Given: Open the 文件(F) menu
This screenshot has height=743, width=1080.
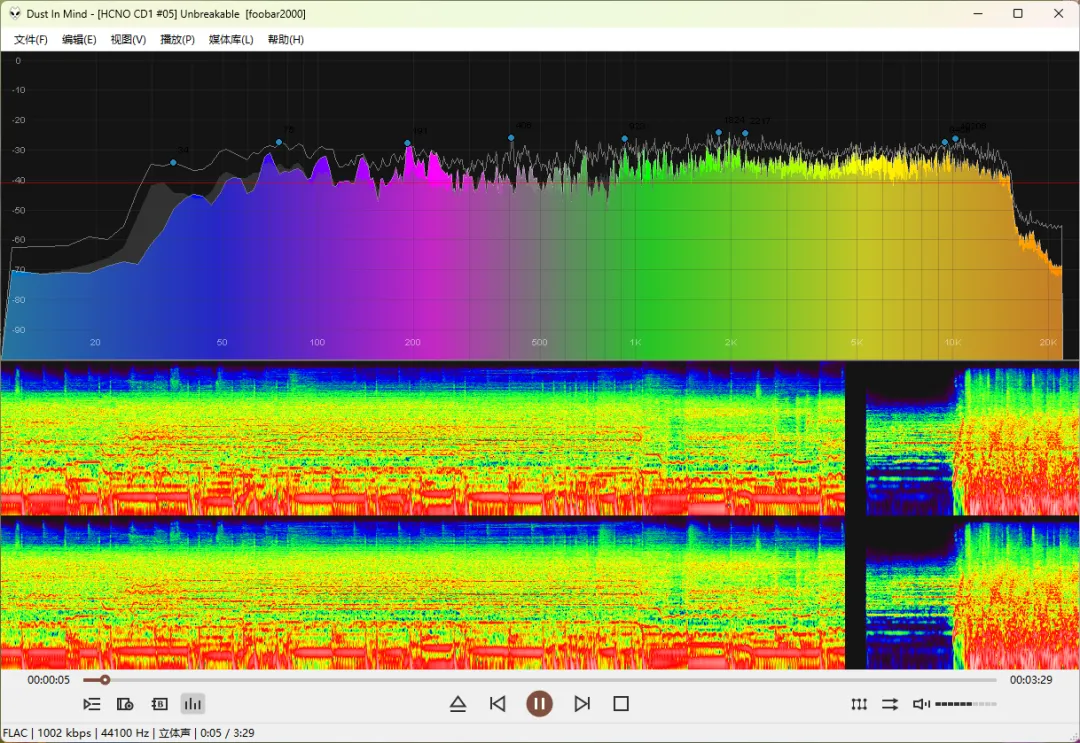Looking at the screenshot, I should point(29,39).
